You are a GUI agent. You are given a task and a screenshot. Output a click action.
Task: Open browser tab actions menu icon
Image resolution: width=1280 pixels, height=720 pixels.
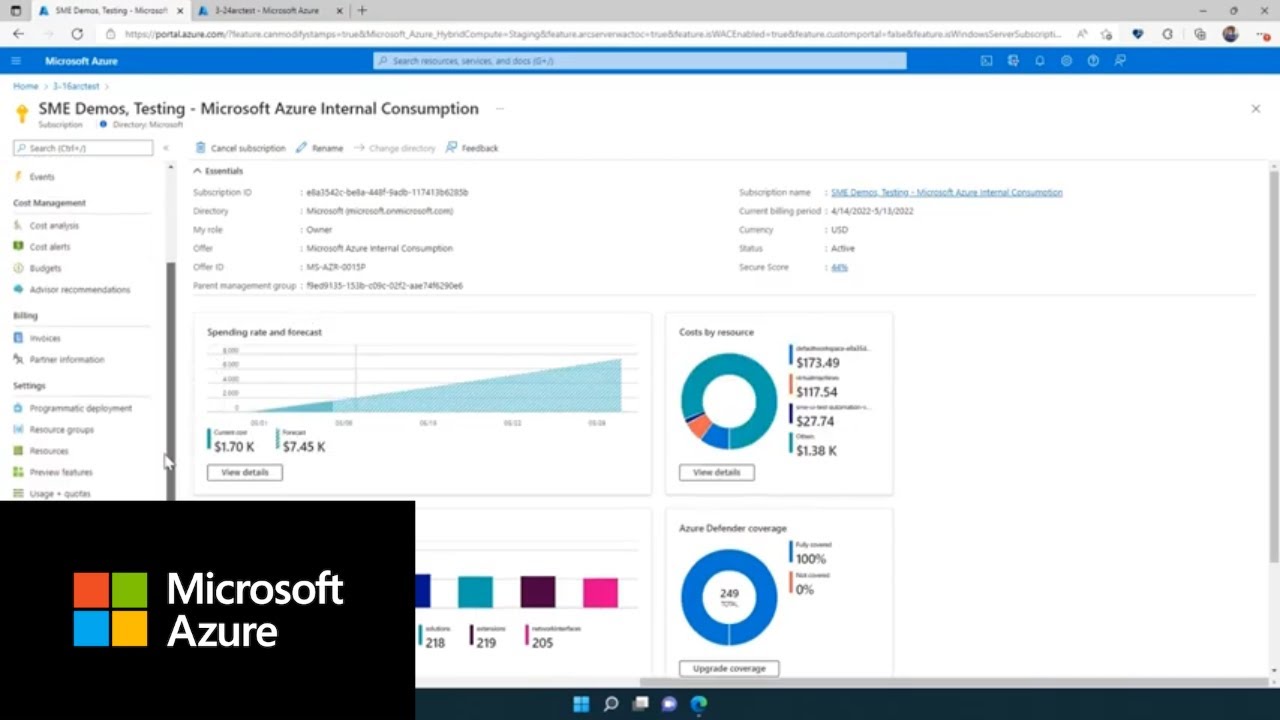pyautogui.click(x=15, y=10)
